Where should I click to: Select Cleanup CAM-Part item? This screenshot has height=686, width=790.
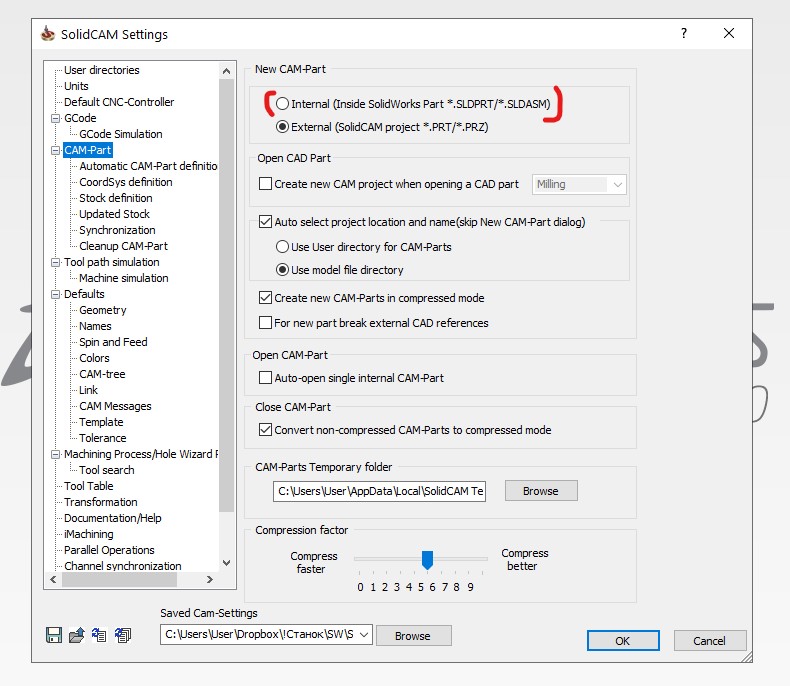pyautogui.click(x=123, y=246)
